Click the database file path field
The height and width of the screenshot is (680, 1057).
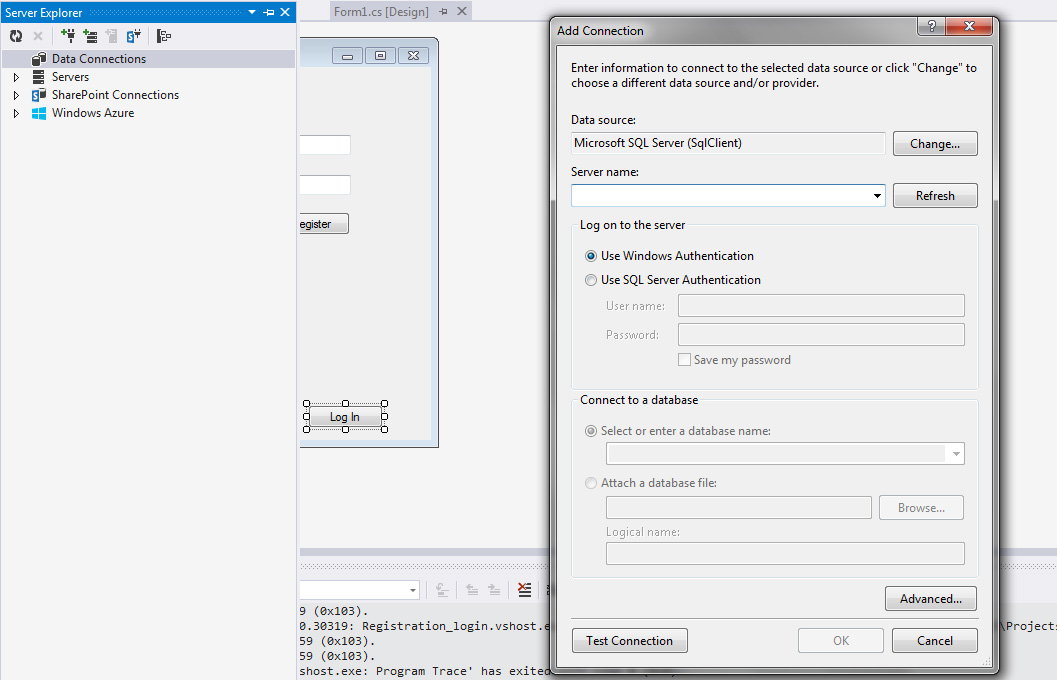click(x=739, y=507)
